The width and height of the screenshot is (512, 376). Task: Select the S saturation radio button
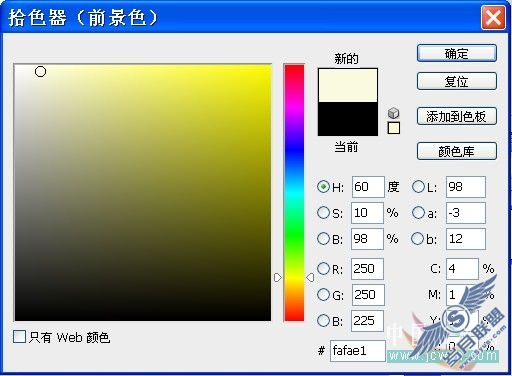(x=323, y=212)
